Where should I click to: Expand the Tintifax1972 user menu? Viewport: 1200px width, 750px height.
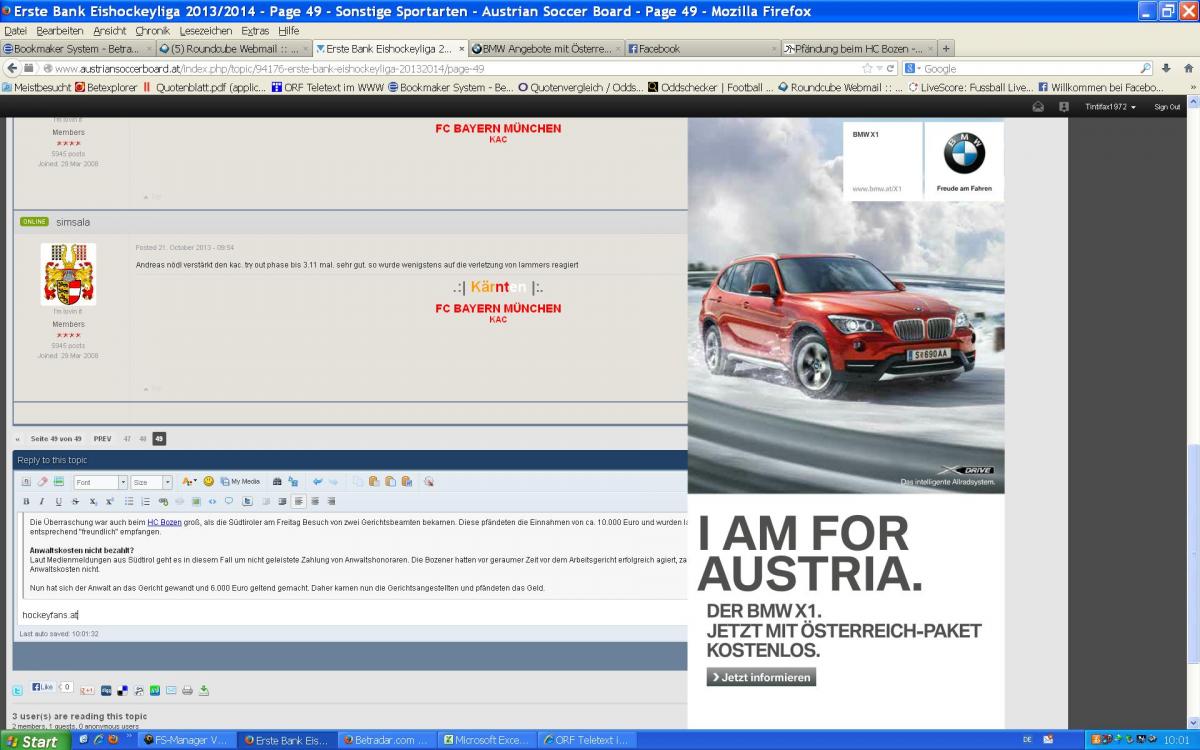coord(1110,107)
